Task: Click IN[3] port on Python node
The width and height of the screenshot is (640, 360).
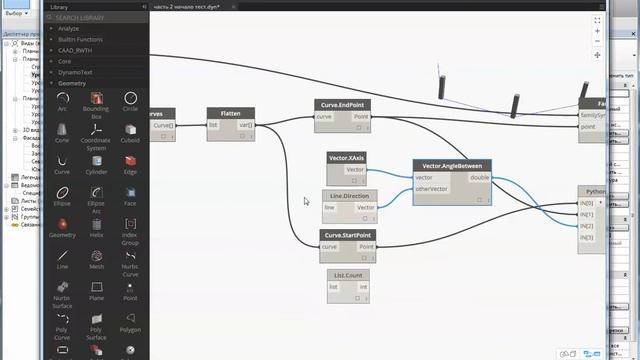Action: pos(587,237)
